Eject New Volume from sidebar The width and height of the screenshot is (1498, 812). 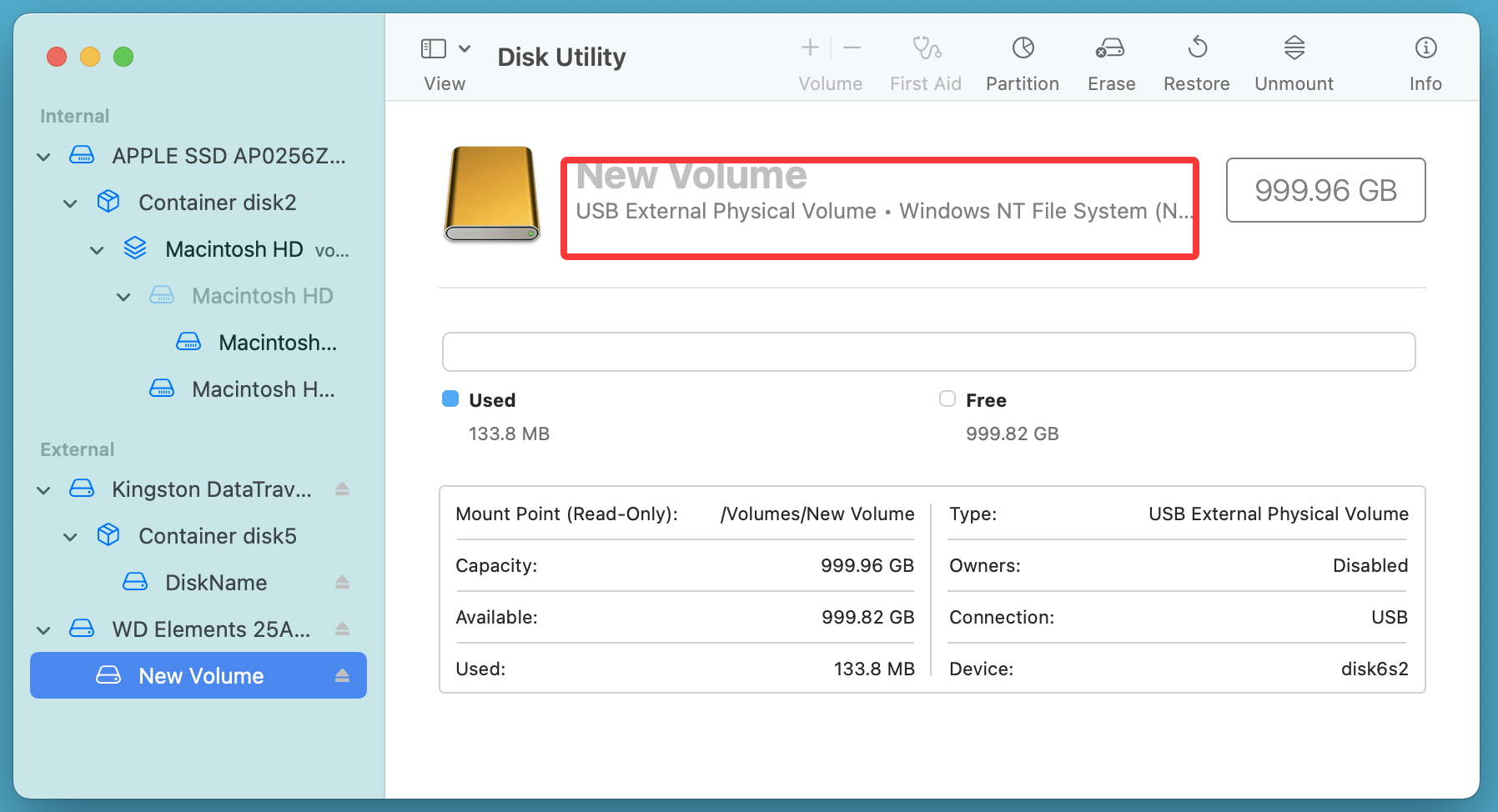342,676
